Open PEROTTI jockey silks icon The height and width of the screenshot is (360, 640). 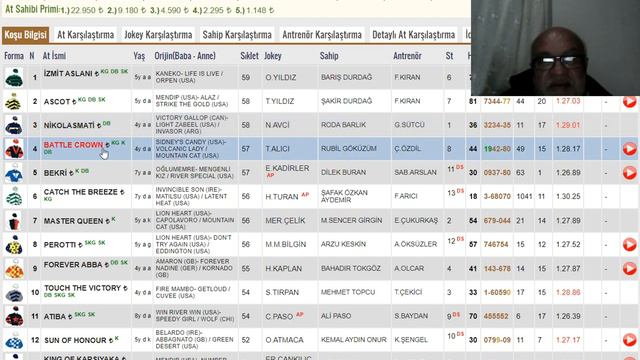(14, 244)
